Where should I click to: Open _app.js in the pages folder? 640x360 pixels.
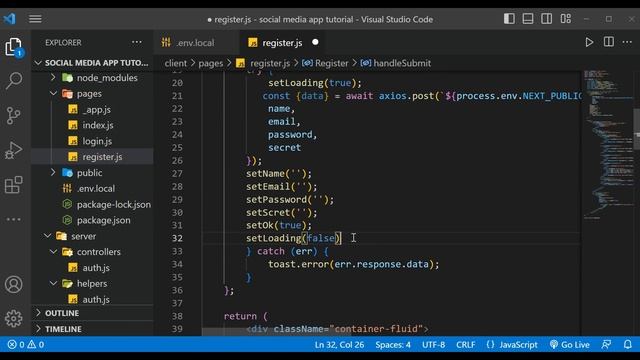92,109
